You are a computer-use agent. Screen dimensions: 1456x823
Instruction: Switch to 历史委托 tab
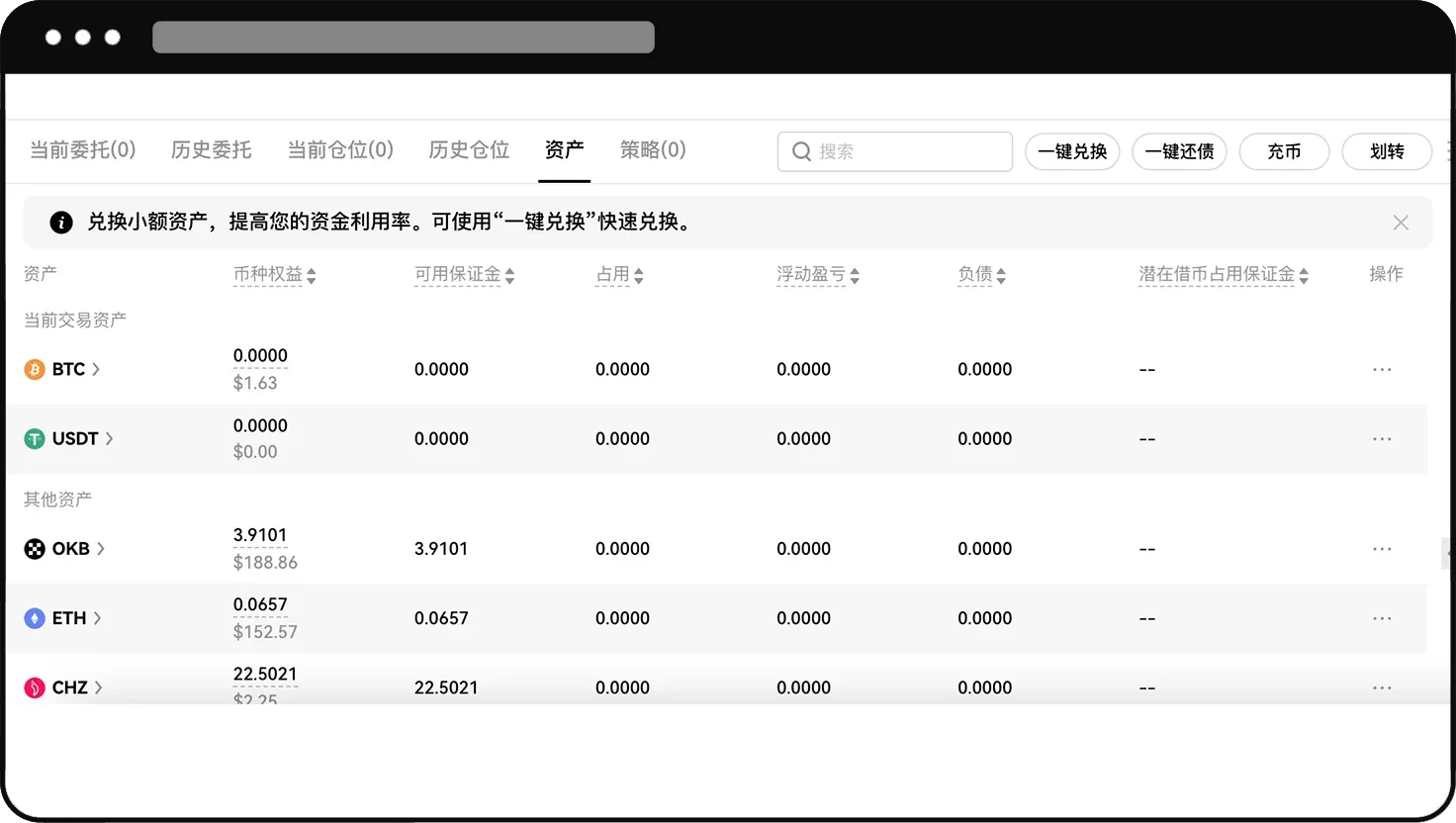pyautogui.click(x=212, y=149)
